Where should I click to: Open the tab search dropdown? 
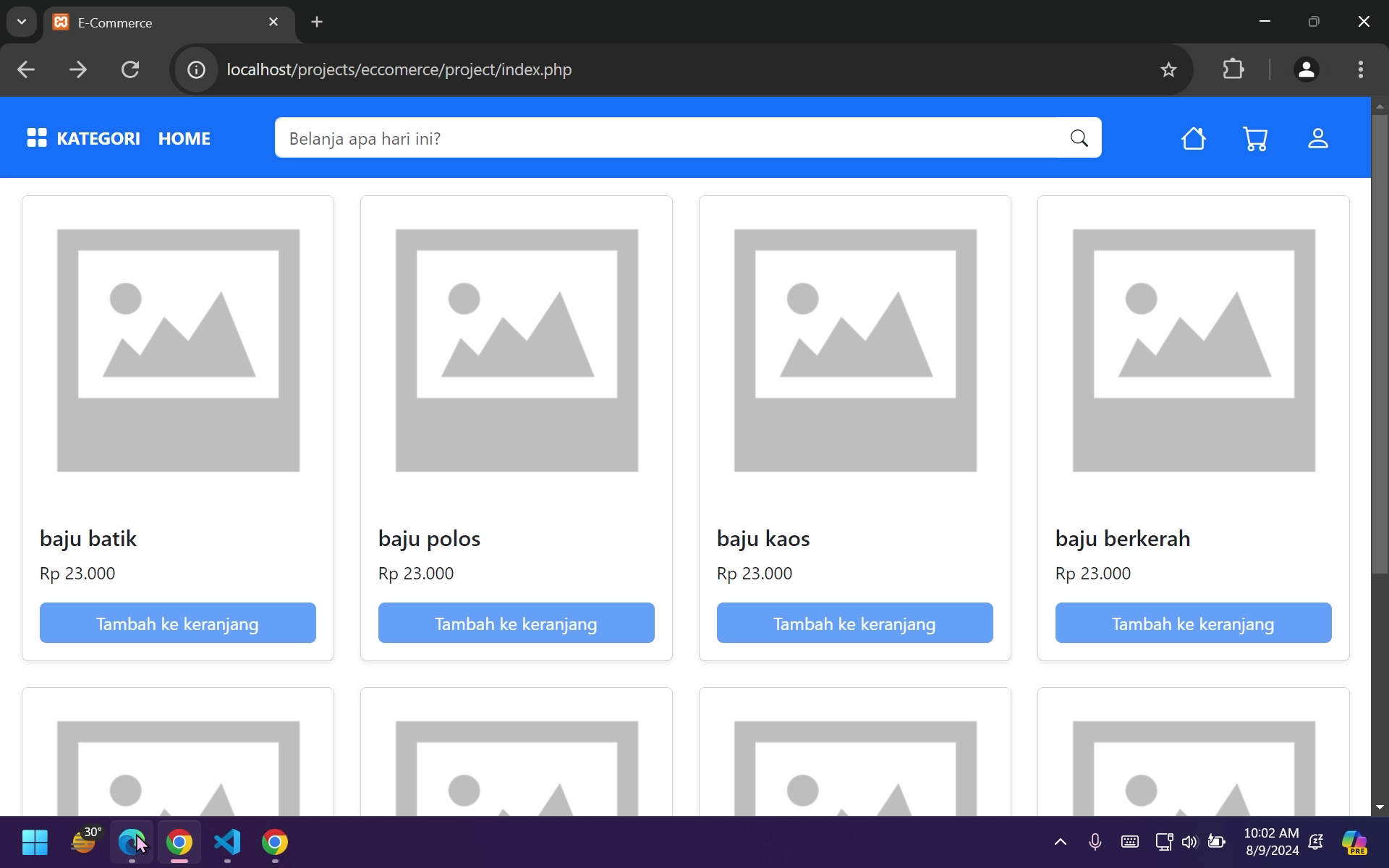(x=22, y=22)
